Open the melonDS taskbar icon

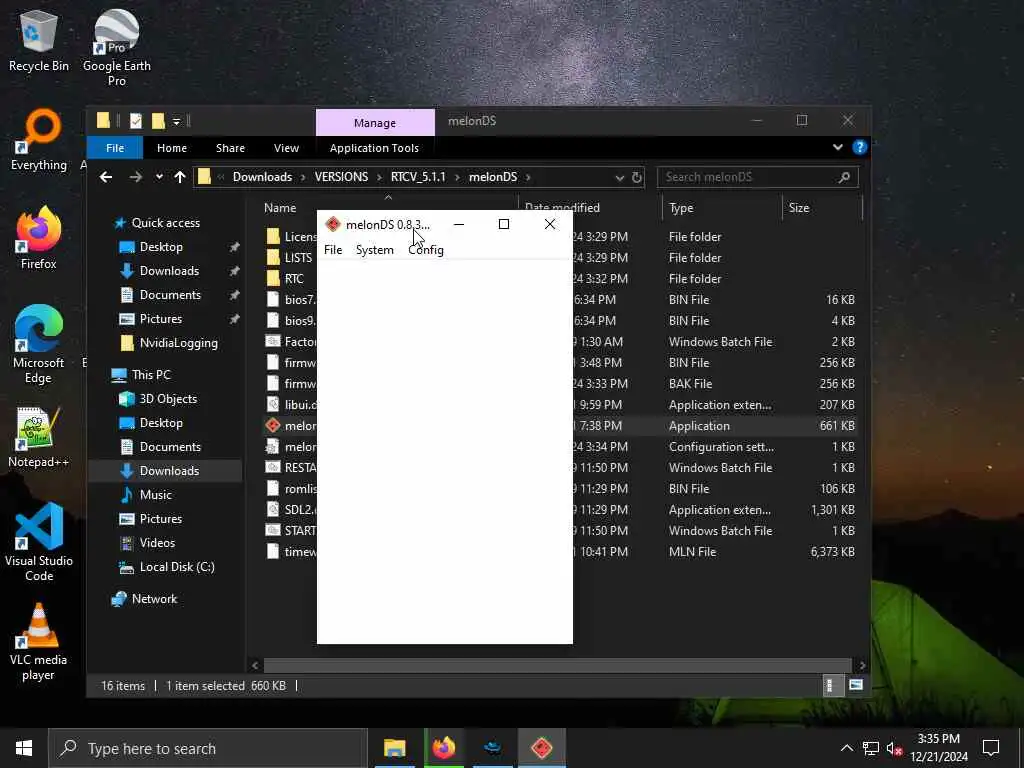[x=541, y=748]
